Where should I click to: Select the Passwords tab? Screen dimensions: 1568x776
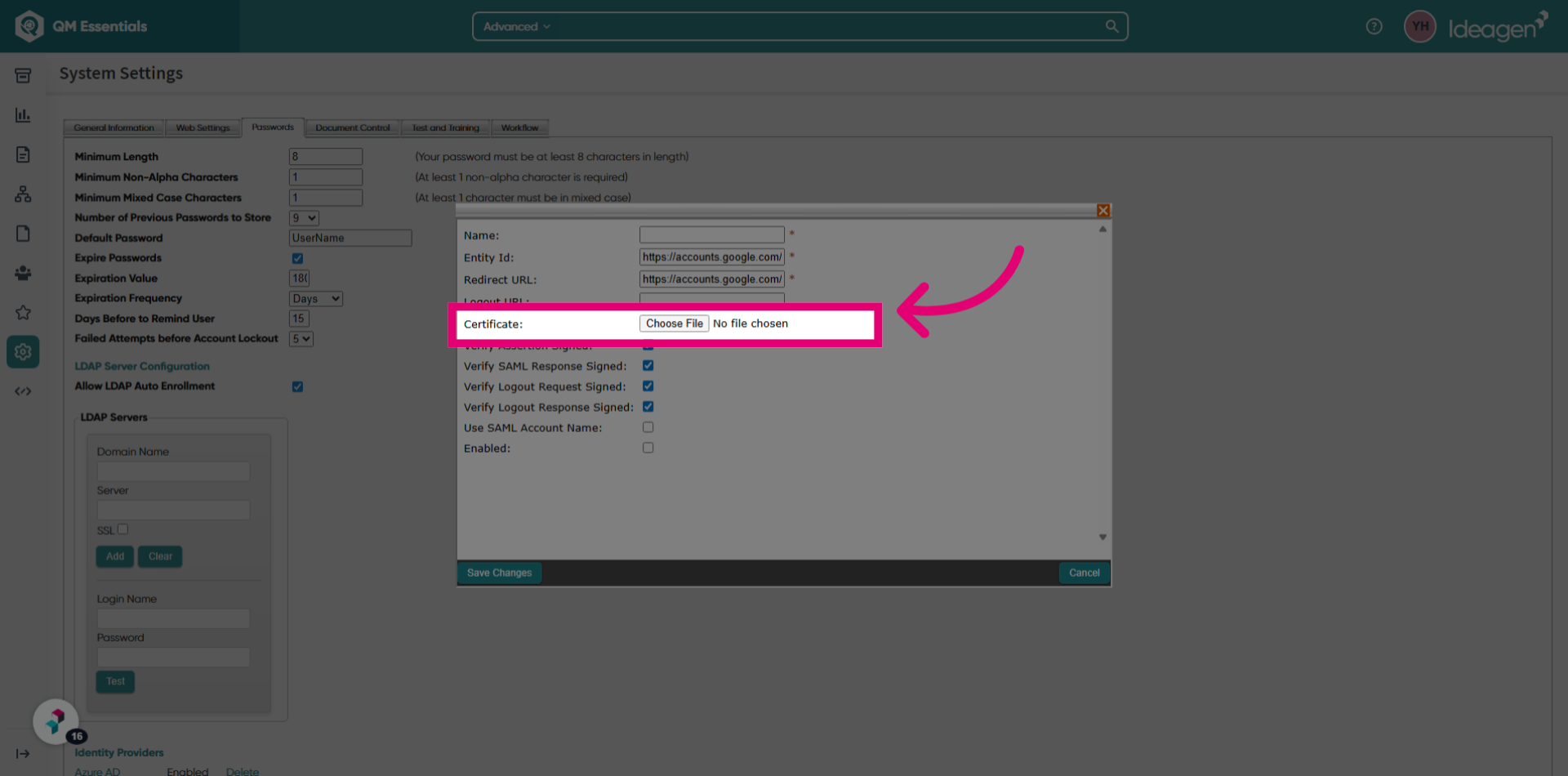coord(273,127)
